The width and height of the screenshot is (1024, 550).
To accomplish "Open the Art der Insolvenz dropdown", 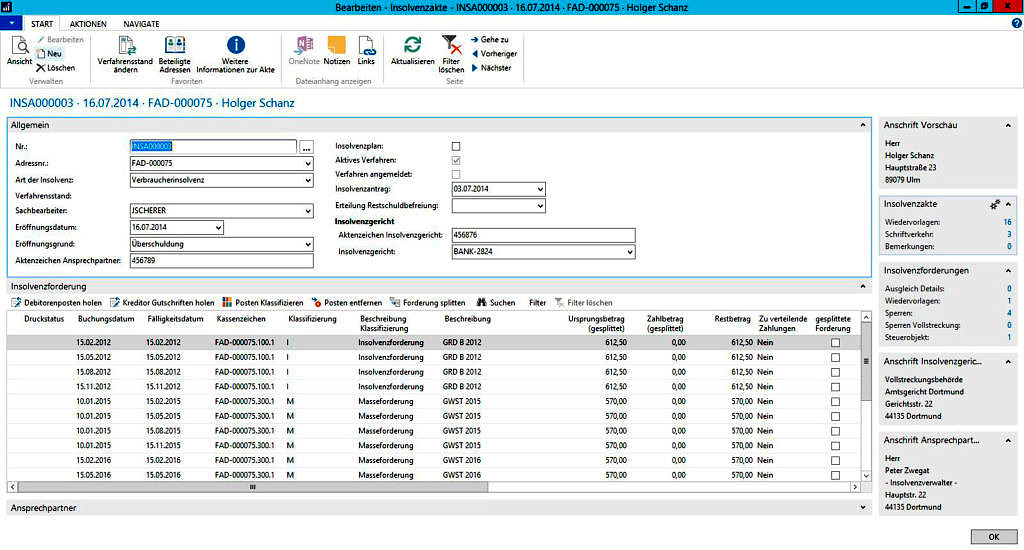I will tap(307, 180).
